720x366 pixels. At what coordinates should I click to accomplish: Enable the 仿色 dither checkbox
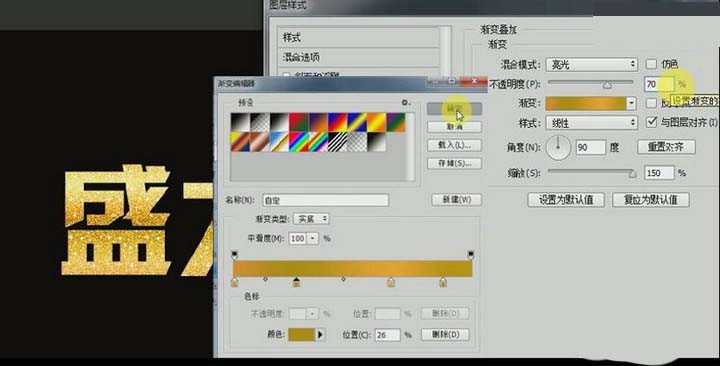click(651, 64)
